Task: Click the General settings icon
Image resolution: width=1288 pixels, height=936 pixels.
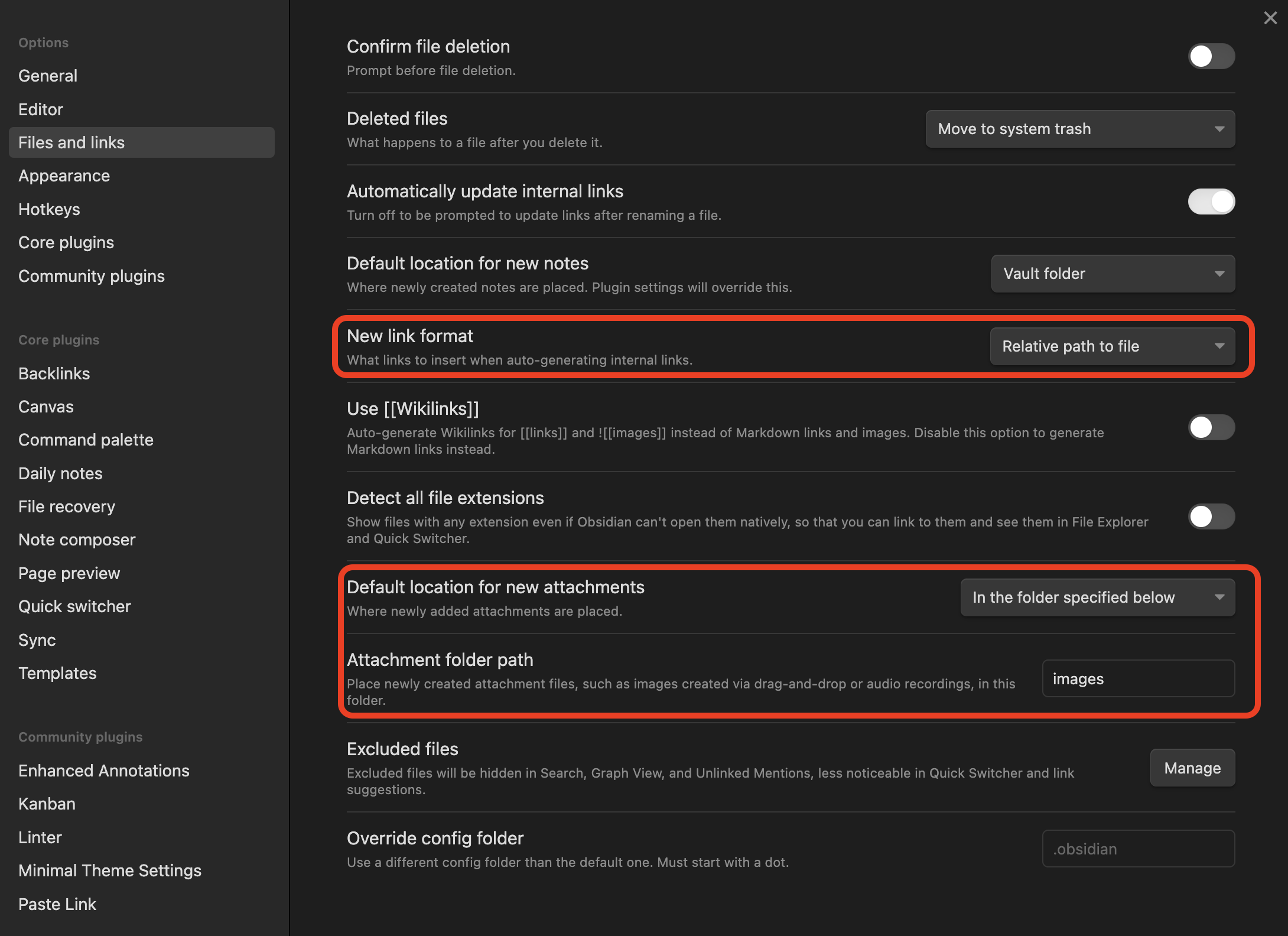Action: [46, 75]
